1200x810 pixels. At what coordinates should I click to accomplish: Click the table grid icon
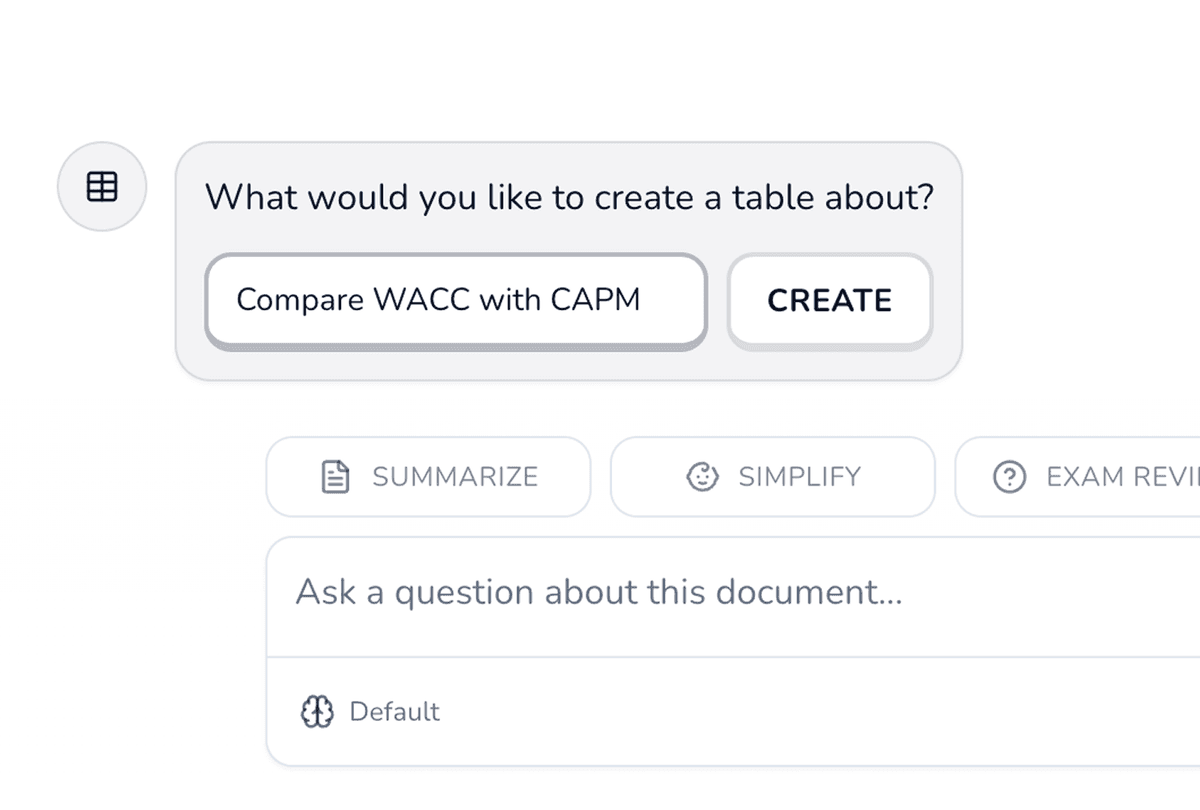(102, 186)
